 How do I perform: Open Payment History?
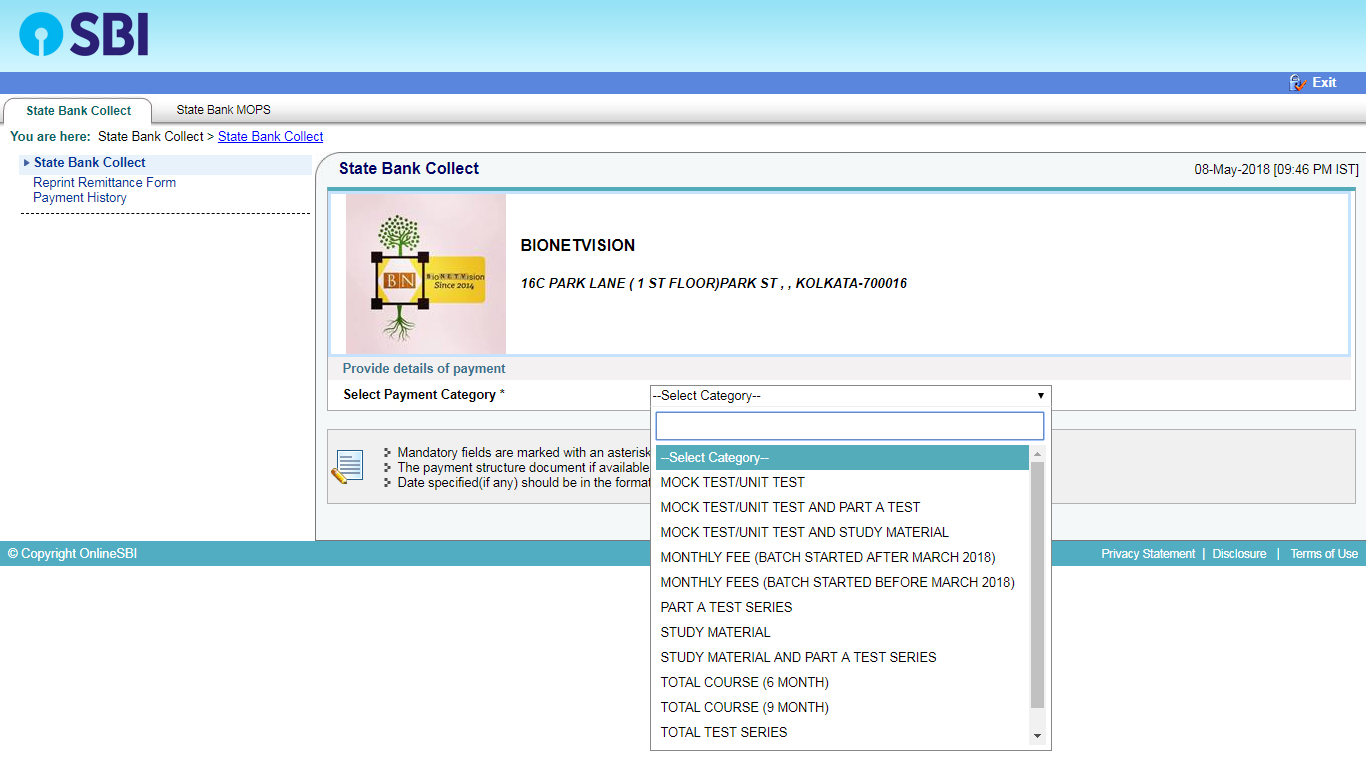tap(80, 198)
